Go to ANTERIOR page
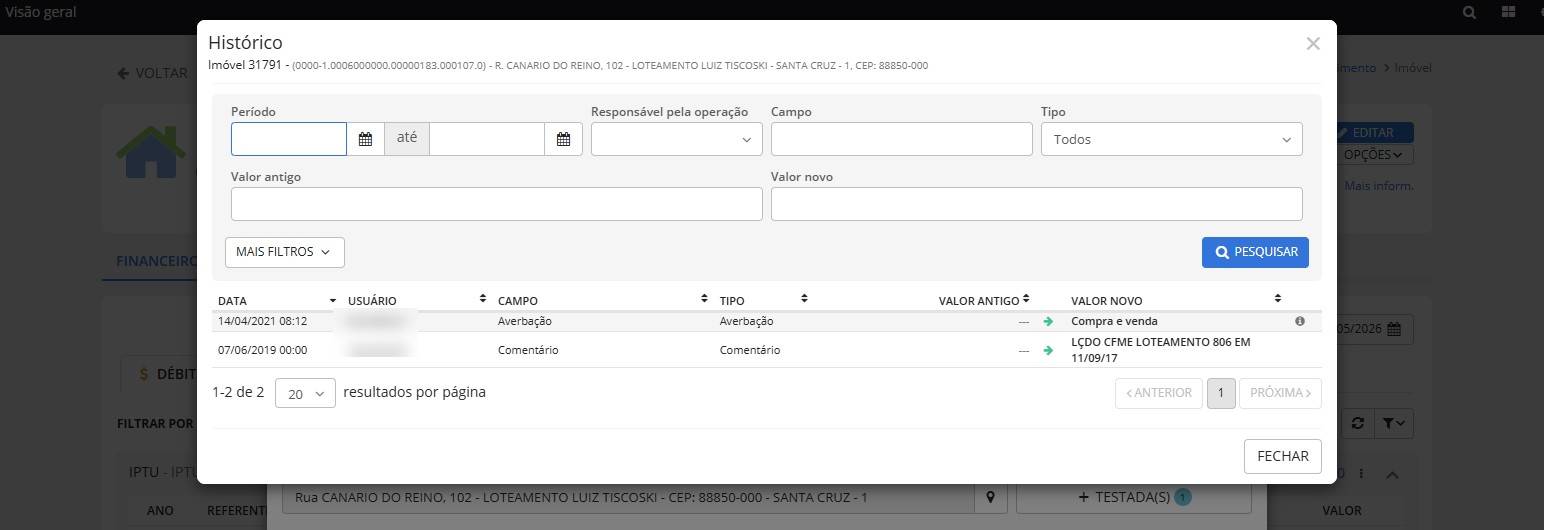Image resolution: width=1544 pixels, height=530 pixels. click(1159, 393)
